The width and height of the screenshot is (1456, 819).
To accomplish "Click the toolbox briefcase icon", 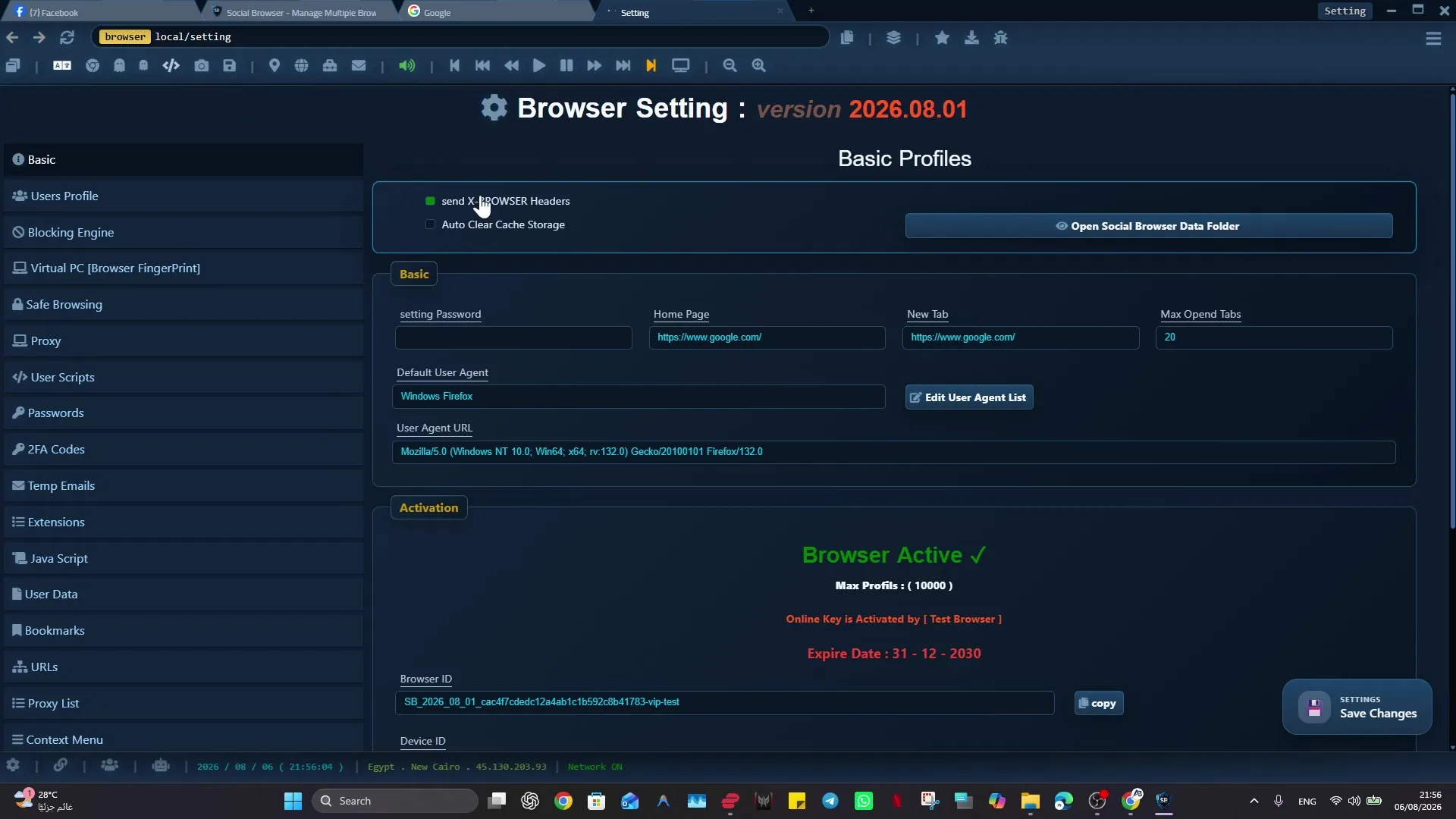I will click(x=330, y=66).
